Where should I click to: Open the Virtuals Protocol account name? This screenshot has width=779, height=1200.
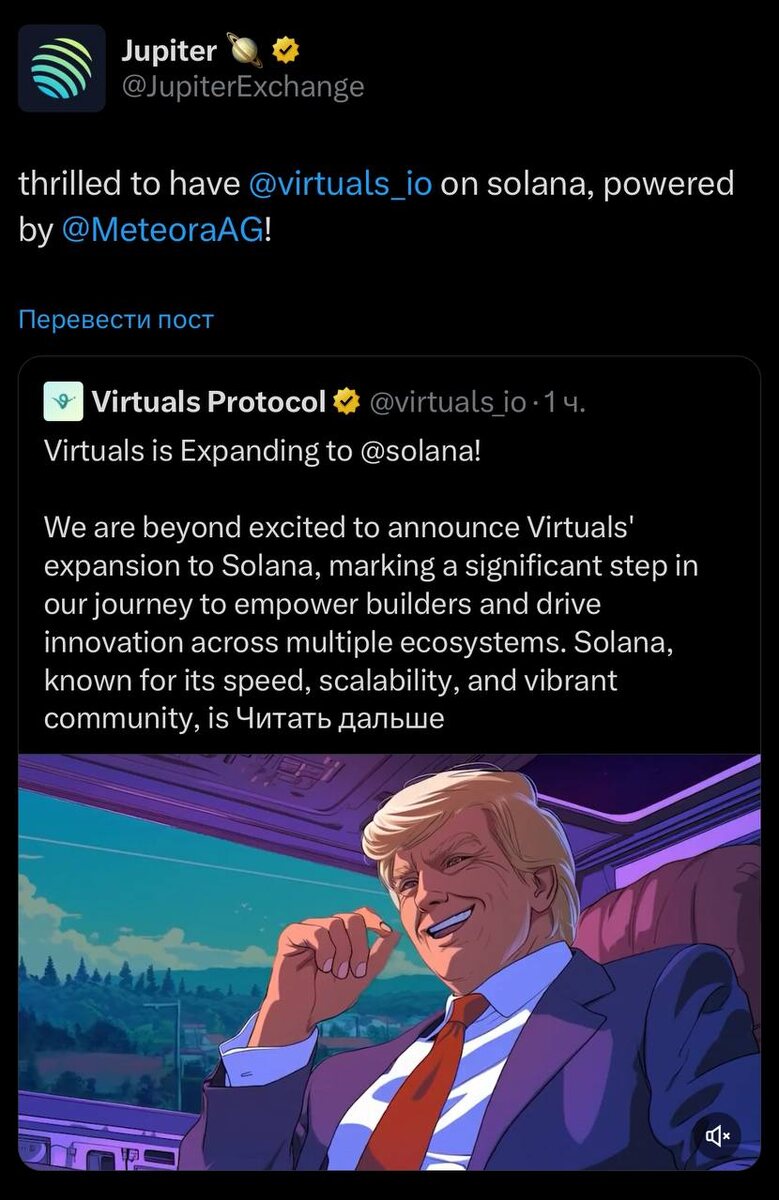coord(209,402)
